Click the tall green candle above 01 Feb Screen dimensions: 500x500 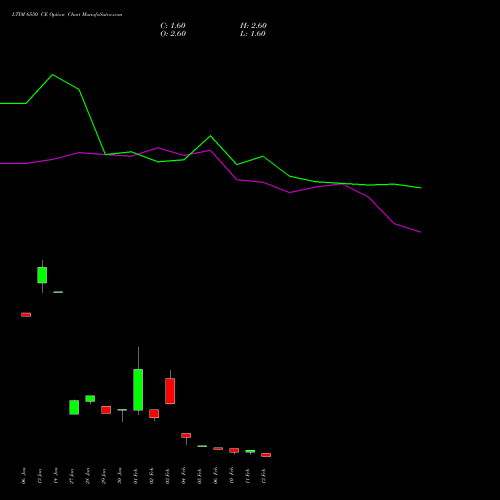(138, 390)
